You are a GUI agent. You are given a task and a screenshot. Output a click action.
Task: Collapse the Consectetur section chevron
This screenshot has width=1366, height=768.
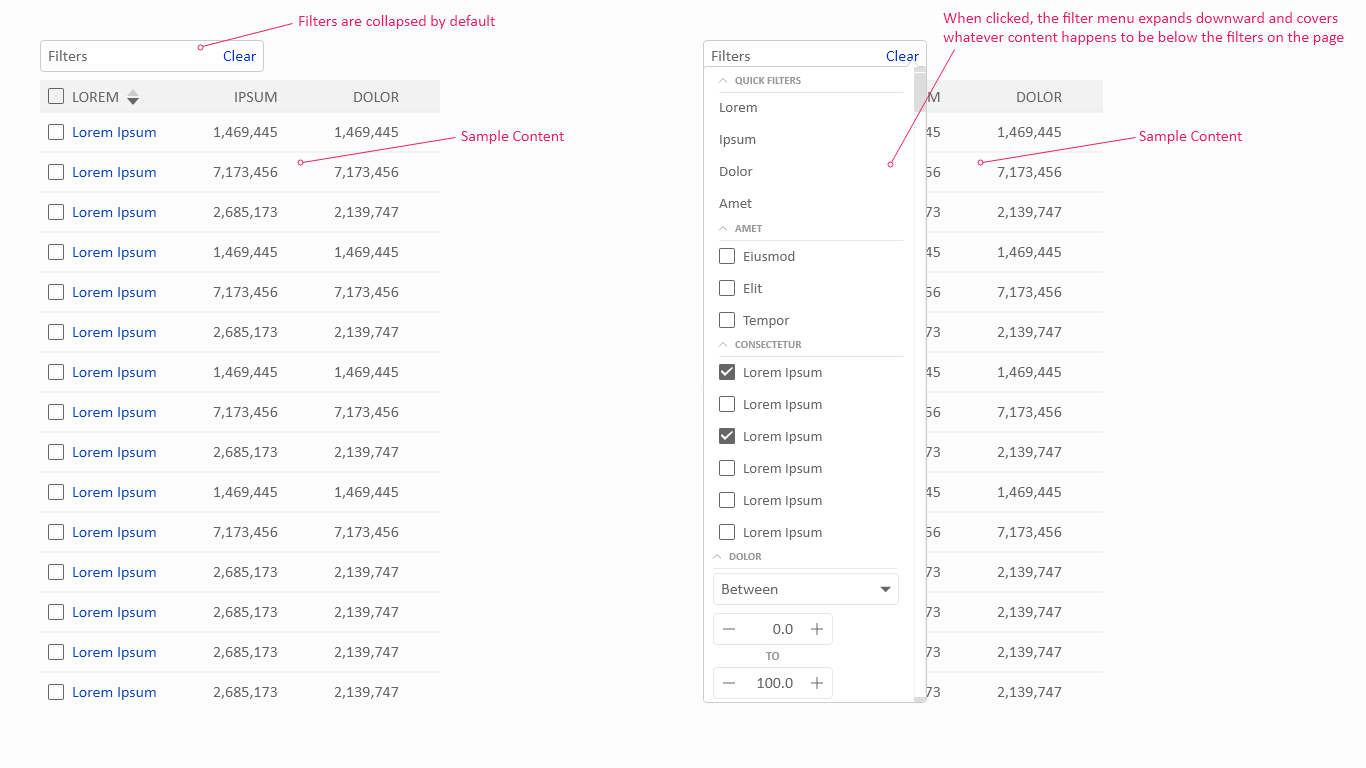coord(723,344)
